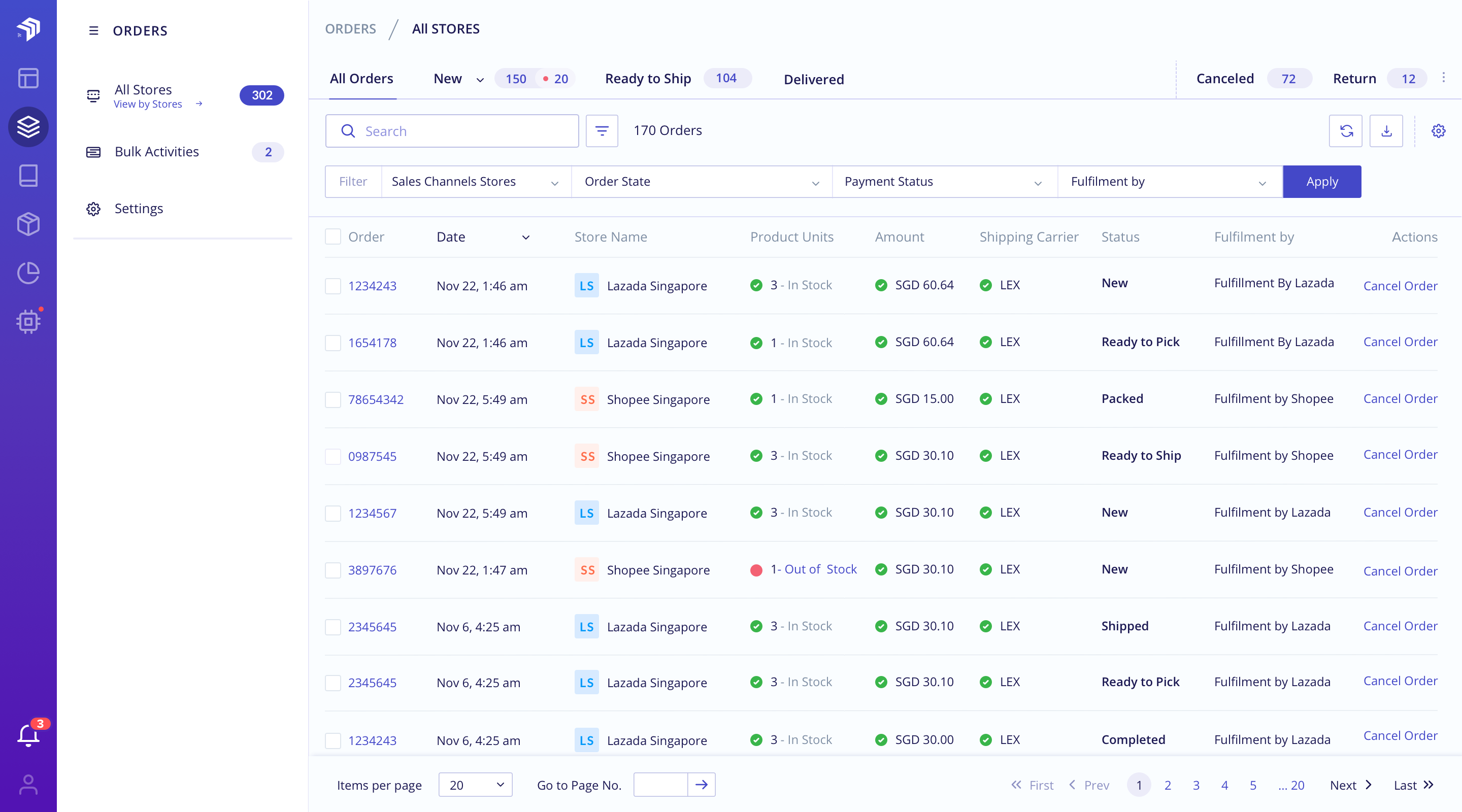Click the Apply filter button
This screenshot has width=1462, height=812.
coord(1321,182)
